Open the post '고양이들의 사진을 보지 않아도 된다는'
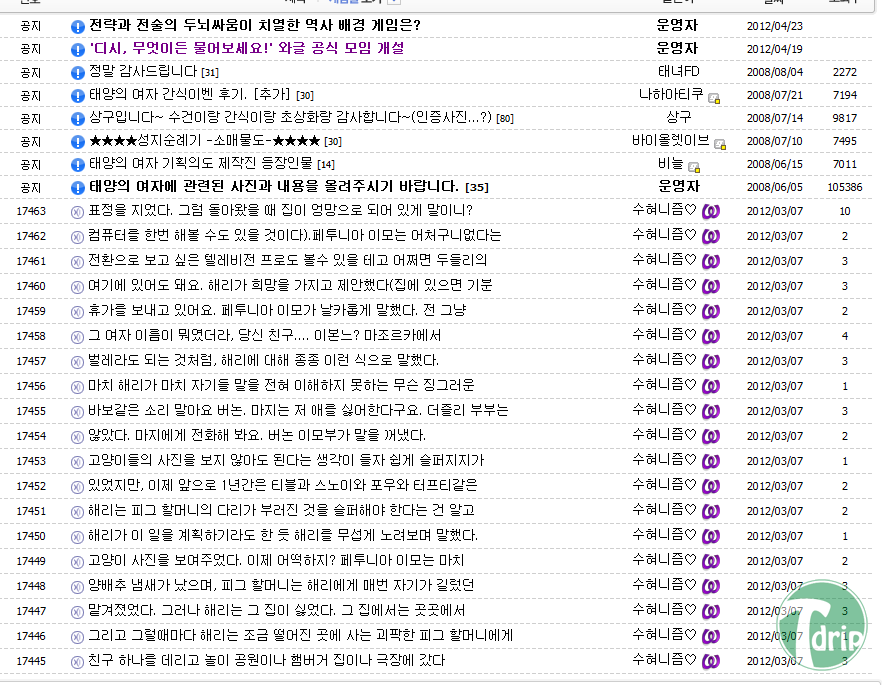The height and width of the screenshot is (685, 882). [x=286, y=461]
